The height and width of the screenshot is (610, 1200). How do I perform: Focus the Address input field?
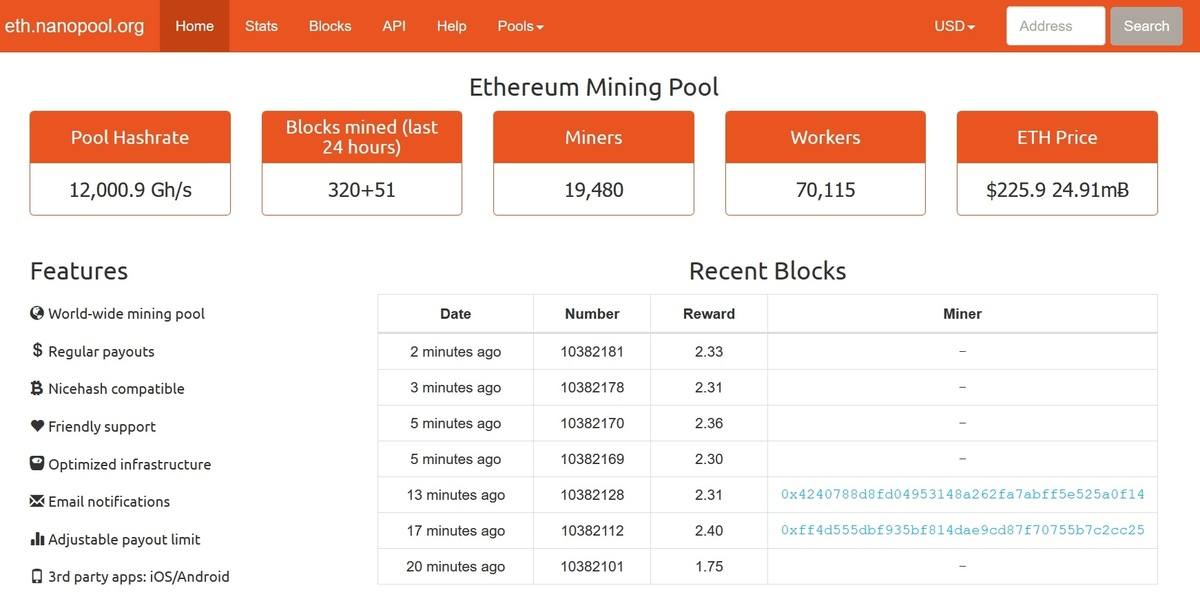[1055, 26]
